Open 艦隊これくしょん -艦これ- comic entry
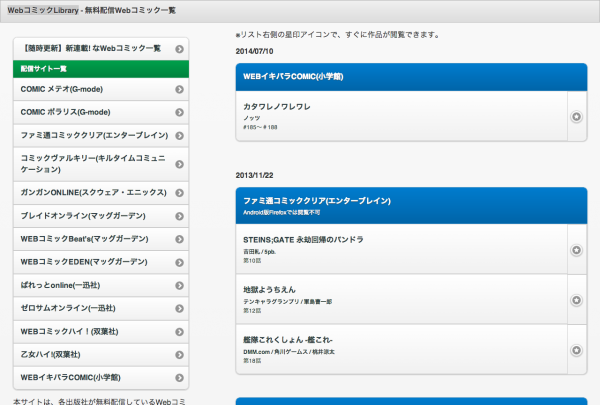 pos(401,349)
